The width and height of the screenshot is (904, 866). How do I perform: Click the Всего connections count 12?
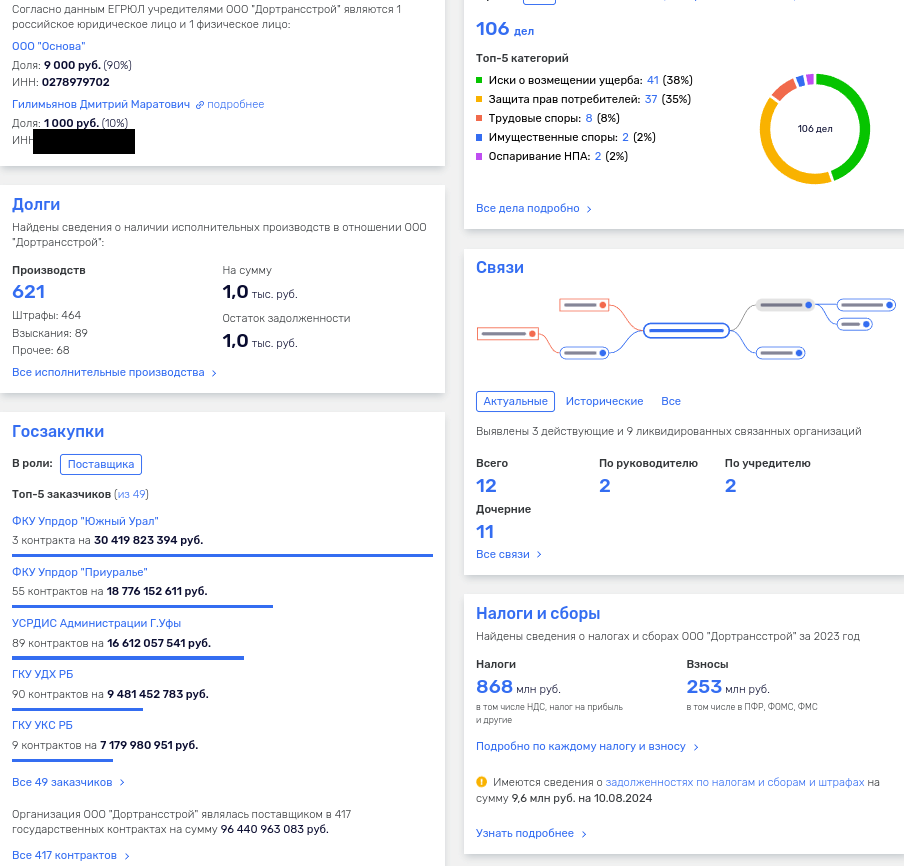[486, 485]
